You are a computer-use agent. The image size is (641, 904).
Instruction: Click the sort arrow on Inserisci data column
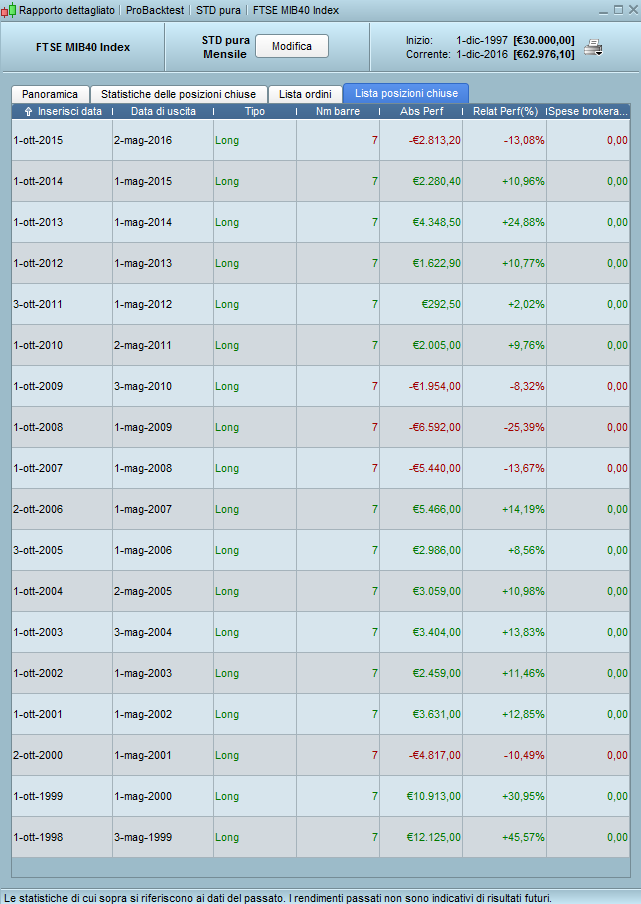pyautogui.click(x=28, y=112)
